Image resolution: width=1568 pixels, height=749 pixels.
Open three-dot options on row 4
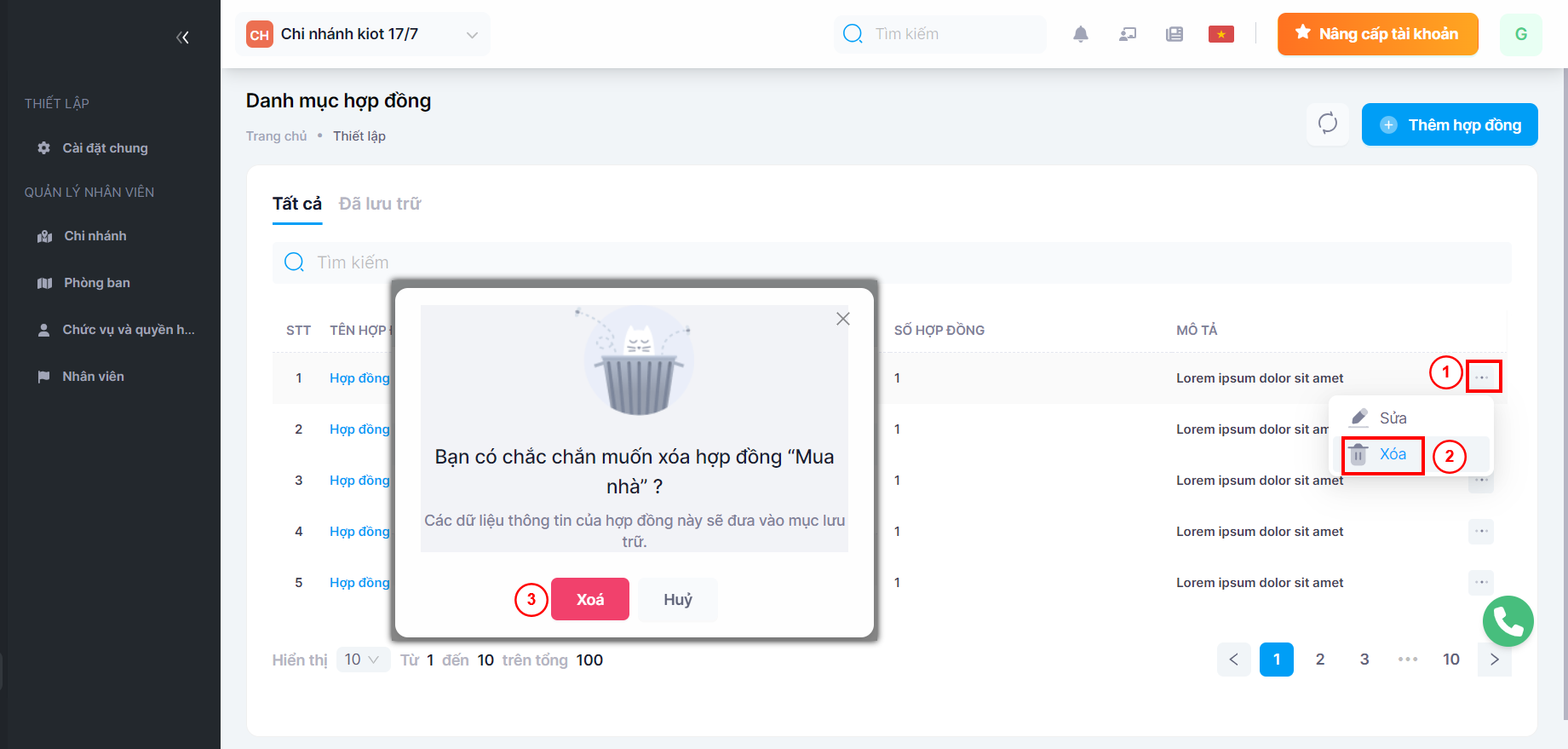click(x=1481, y=531)
